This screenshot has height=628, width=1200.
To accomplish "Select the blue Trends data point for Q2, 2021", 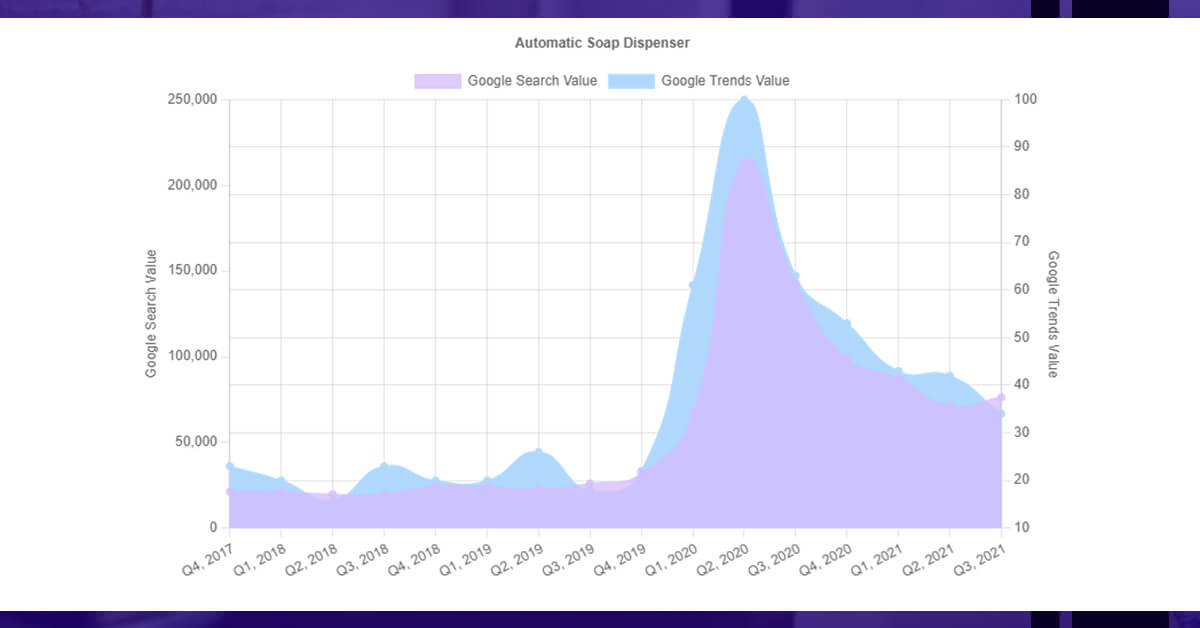I will (950, 377).
